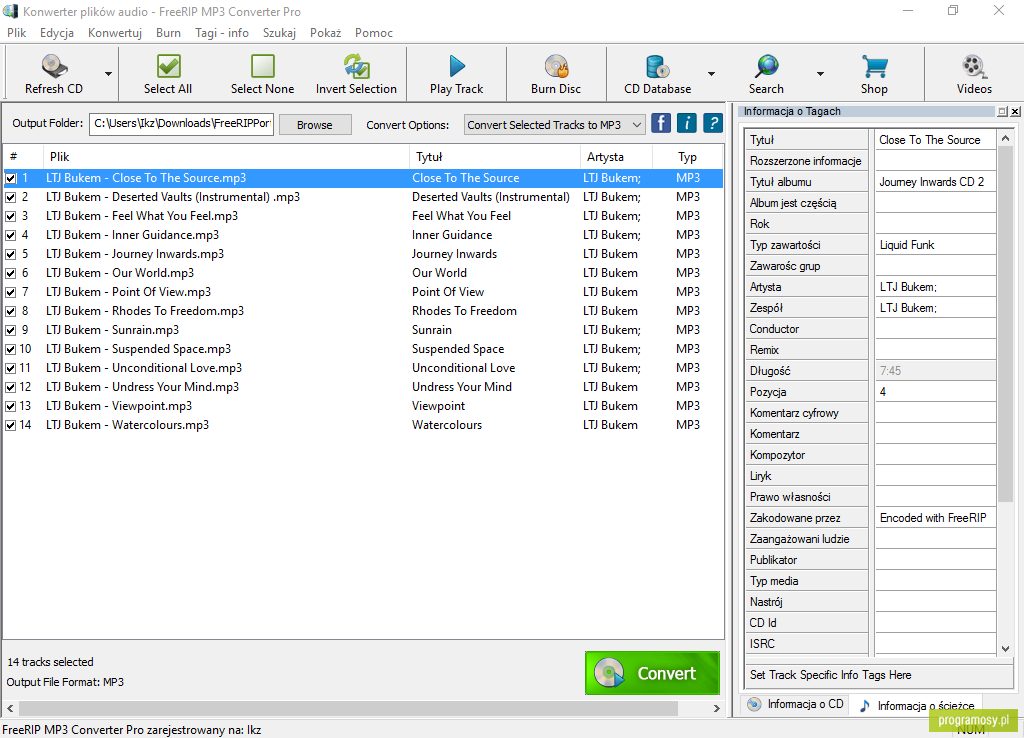Viewport: 1024px width, 738px height.
Task: Sort tracks by the Typ column header
Action: (687, 157)
